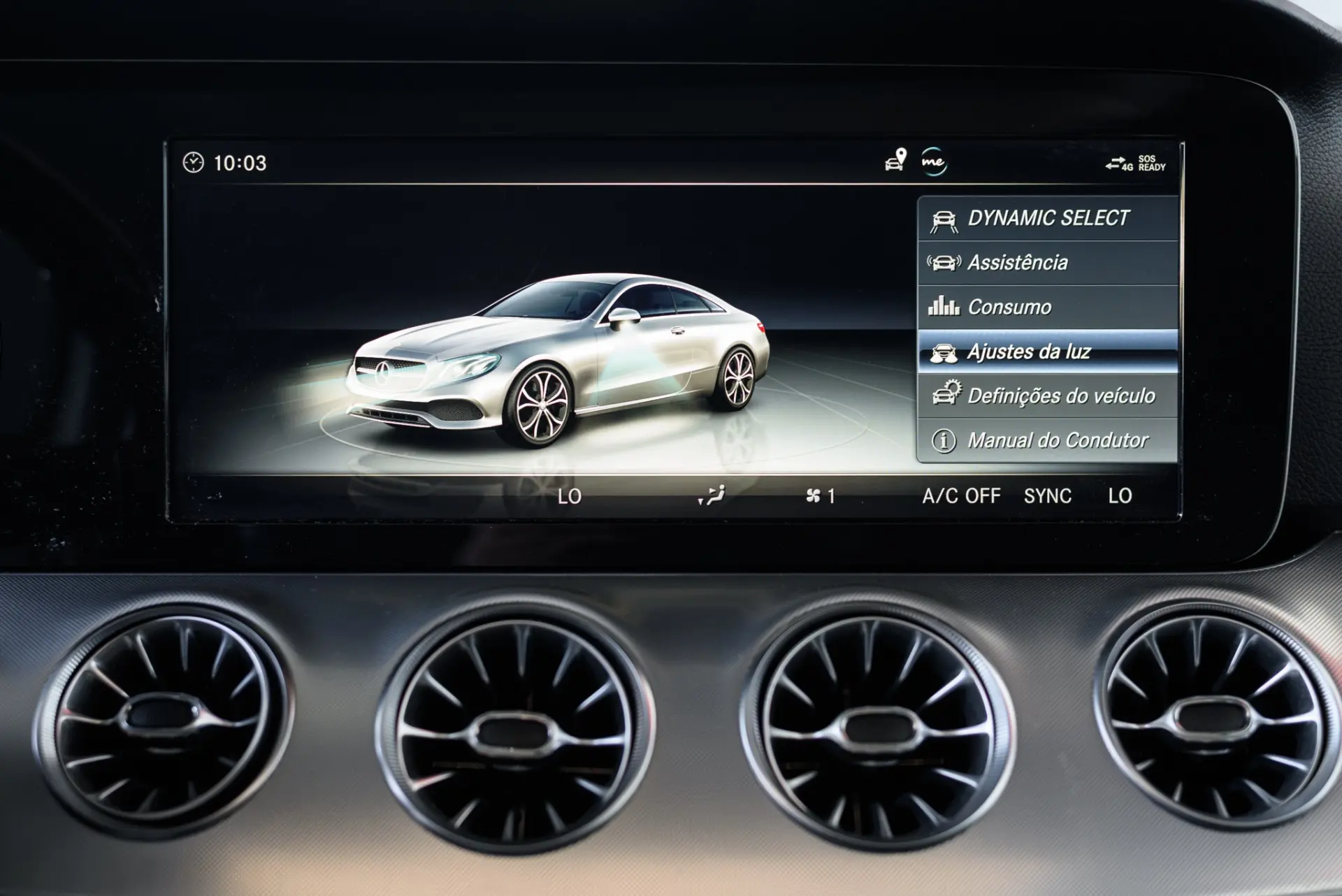Open the Consumo menu entry

[1047, 308]
